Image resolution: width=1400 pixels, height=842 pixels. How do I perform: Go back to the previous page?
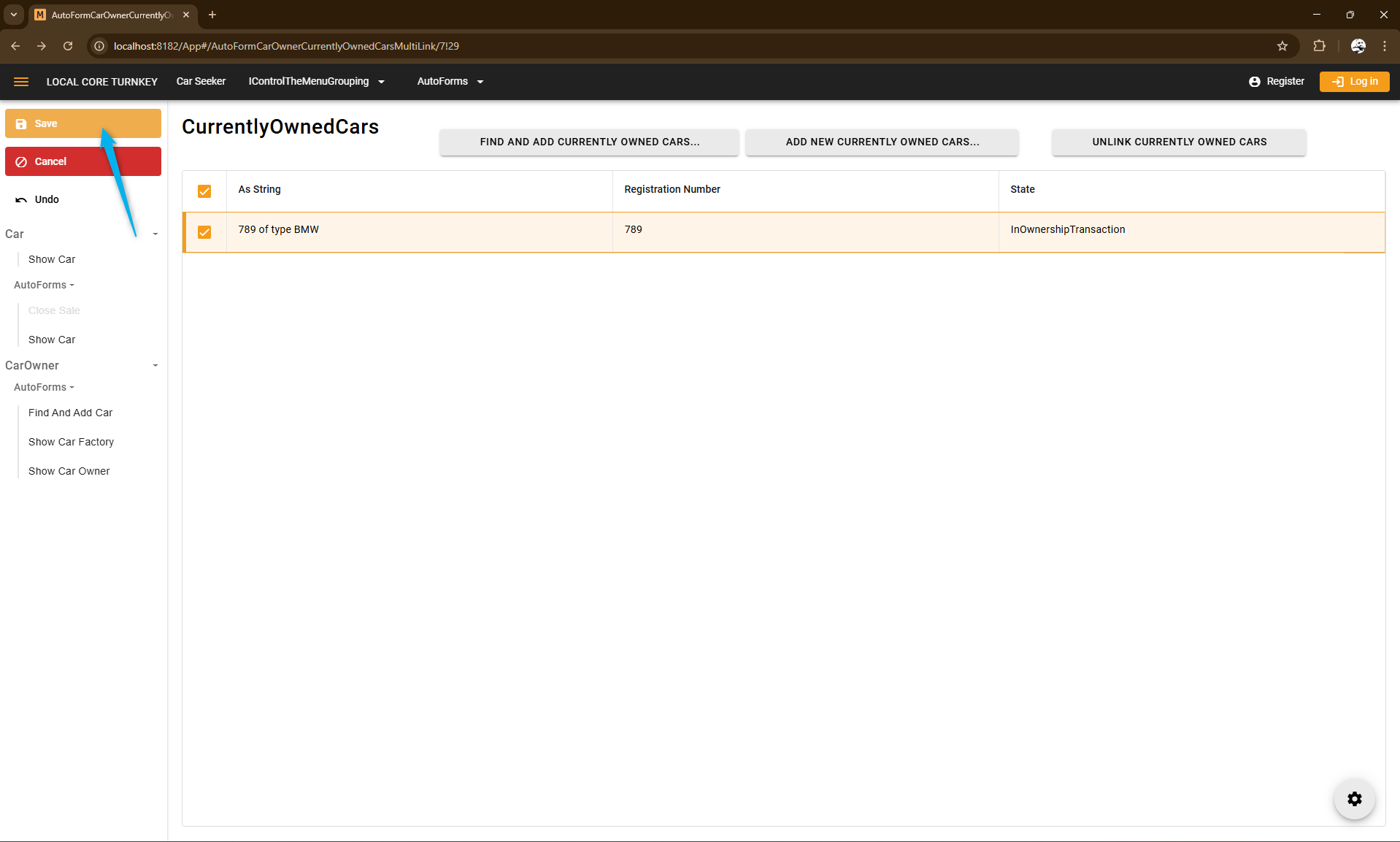15,46
